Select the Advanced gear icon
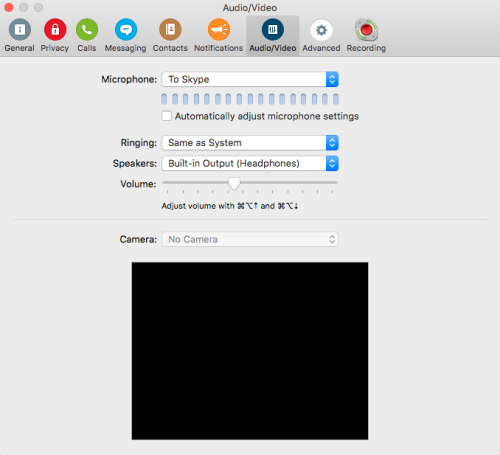This screenshot has height=455, width=500. 321,30
